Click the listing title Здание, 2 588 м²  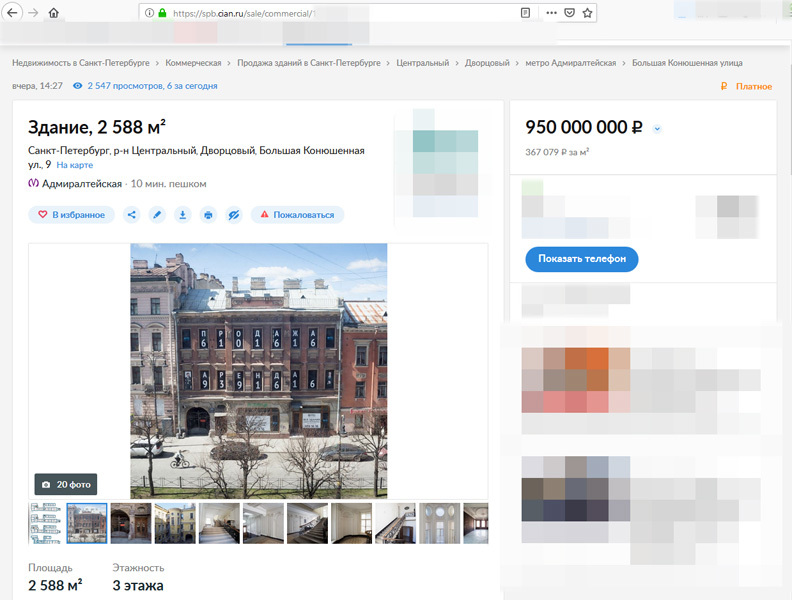[x=97, y=127]
